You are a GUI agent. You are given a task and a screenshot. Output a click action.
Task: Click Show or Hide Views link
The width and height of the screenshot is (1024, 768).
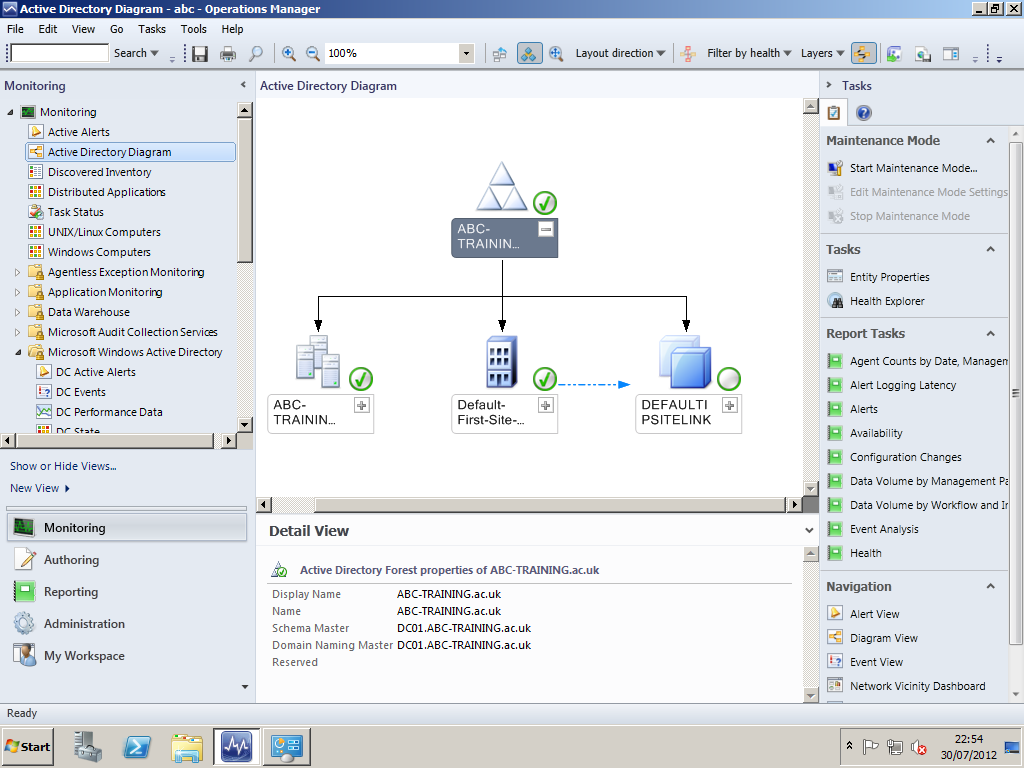[x=63, y=466]
